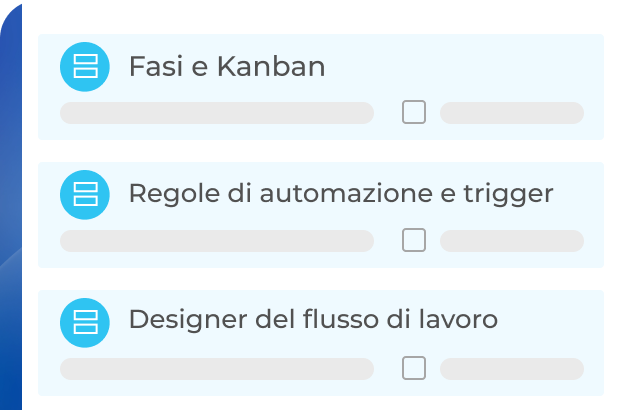
Task: Click the Designer del flusso di lavoro icon
Action: point(85,321)
